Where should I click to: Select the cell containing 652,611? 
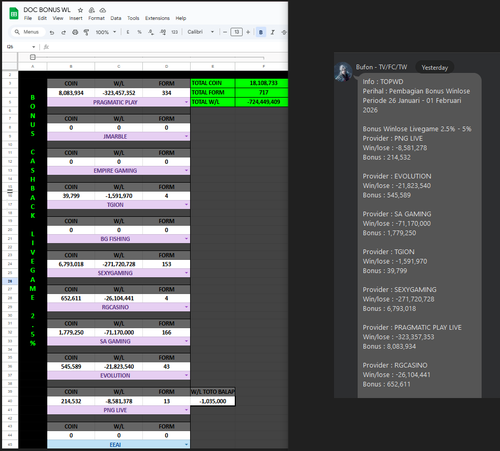71,298
